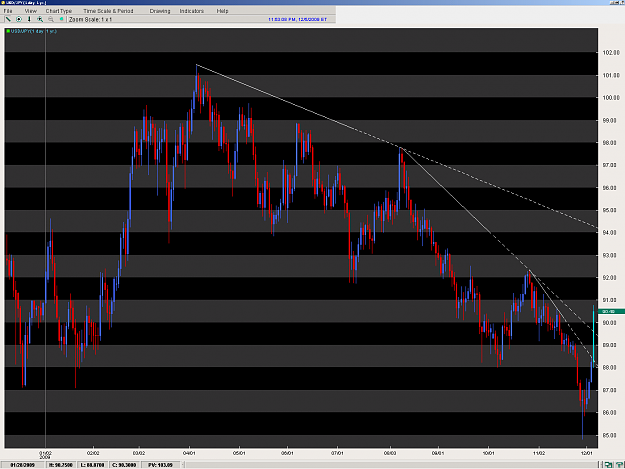Click the 100.00 price axis label

tap(611, 98)
